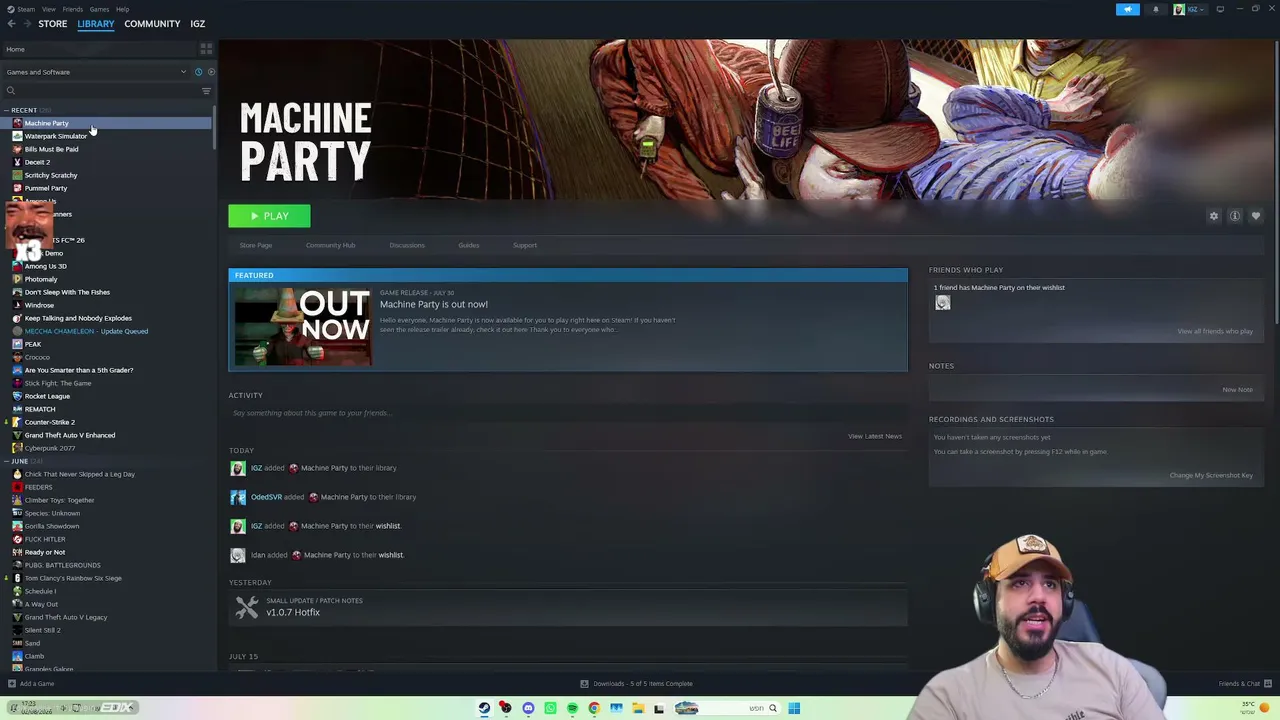Open the announcements megaphone button
Viewport: 1280px width, 720px height.
(x=1127, y=9)
